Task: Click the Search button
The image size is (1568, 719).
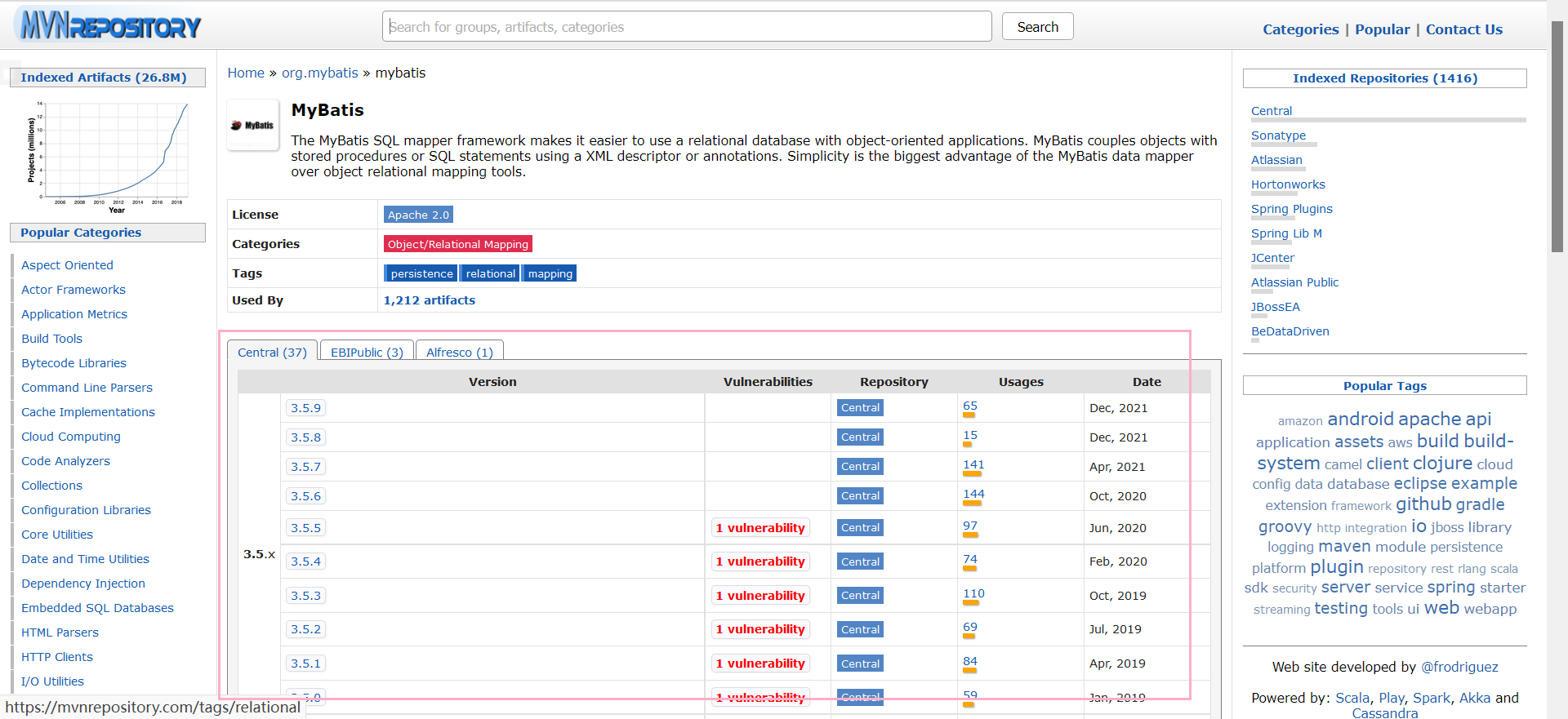Action: click(1037, 27)
